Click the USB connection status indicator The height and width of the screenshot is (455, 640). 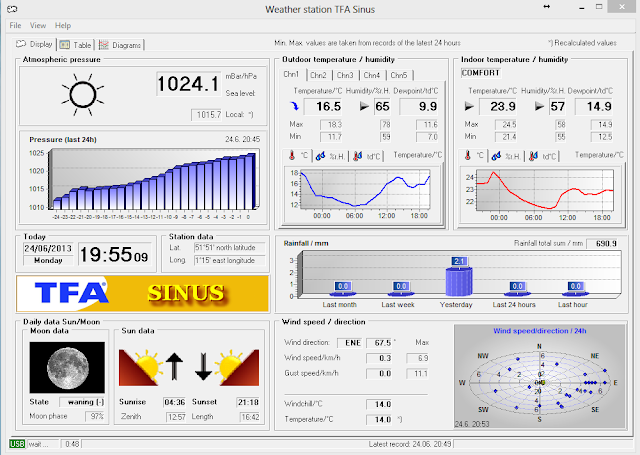(17, 444)
